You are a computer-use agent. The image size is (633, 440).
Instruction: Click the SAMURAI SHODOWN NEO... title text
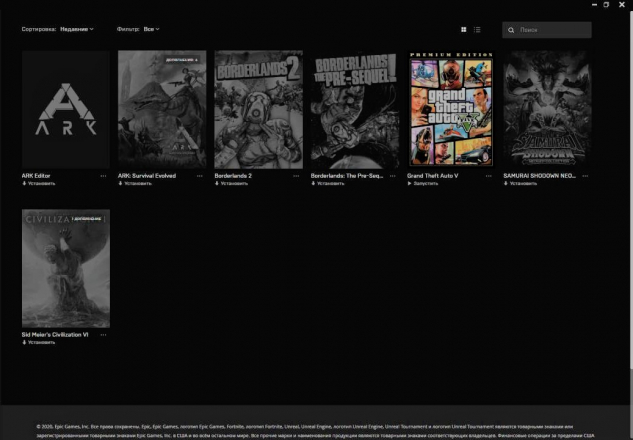point(539,176)
